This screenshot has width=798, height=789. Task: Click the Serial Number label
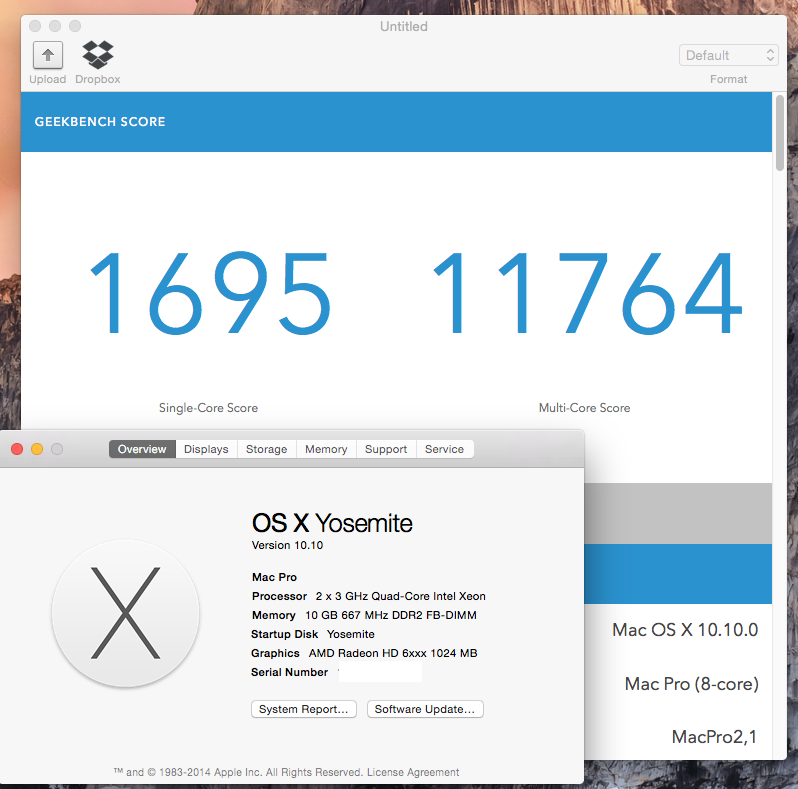290,672
